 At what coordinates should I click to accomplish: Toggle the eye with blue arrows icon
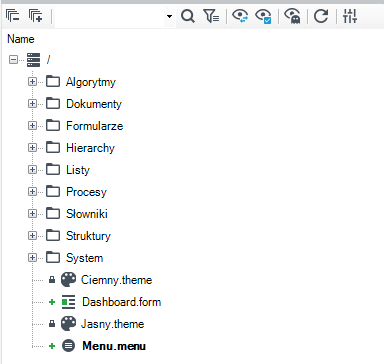coord(240,16)
